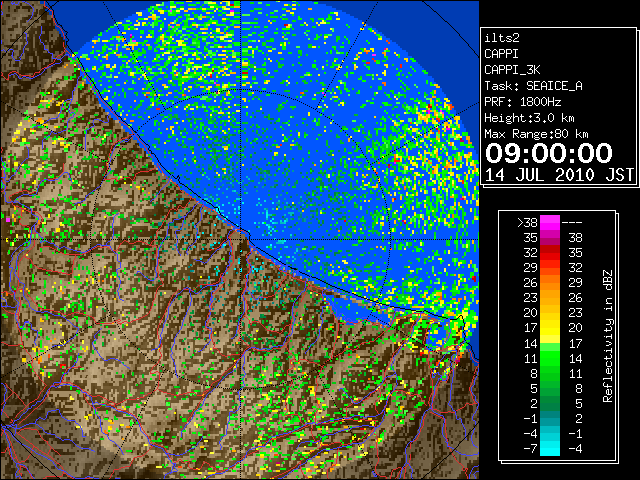Viewport: 640px width, 480px height.
Task: Click the radar center where range lines cross
Action: pos(241,239)
